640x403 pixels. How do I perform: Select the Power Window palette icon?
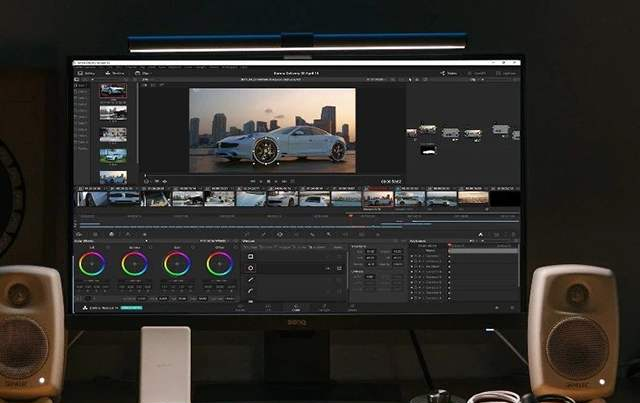(x=280, y=234)
